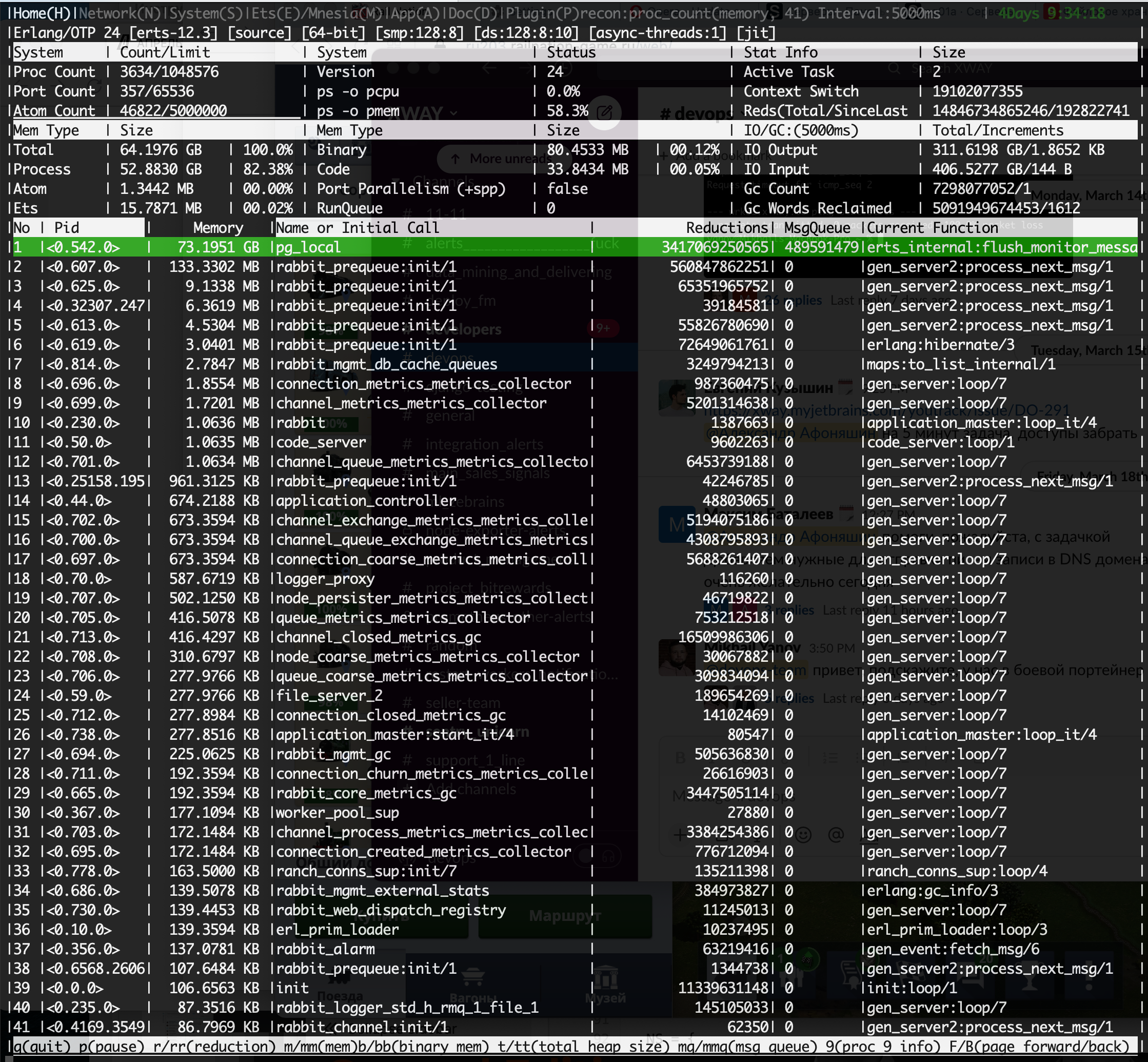Viewport: 1148px width, 1062px height.
Task: Select the file_server_2 process row
Action: (x=574, y=696)
